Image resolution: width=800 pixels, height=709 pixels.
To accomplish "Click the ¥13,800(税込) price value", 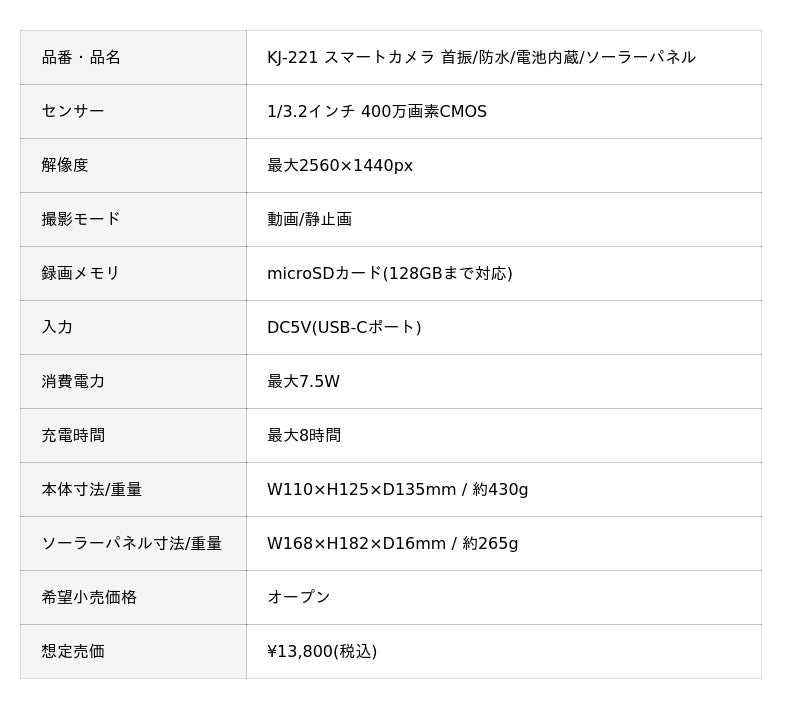I will (x=322, y=651).
